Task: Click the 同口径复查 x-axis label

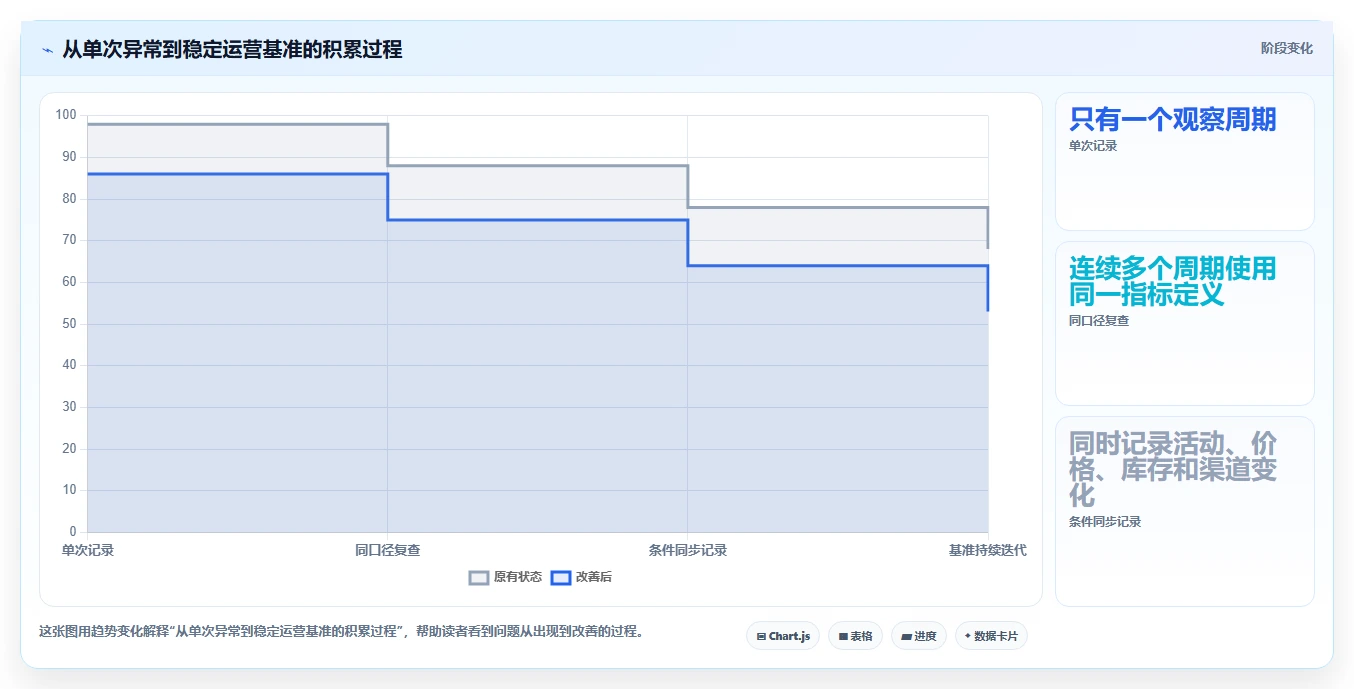Action: point(388,550)
